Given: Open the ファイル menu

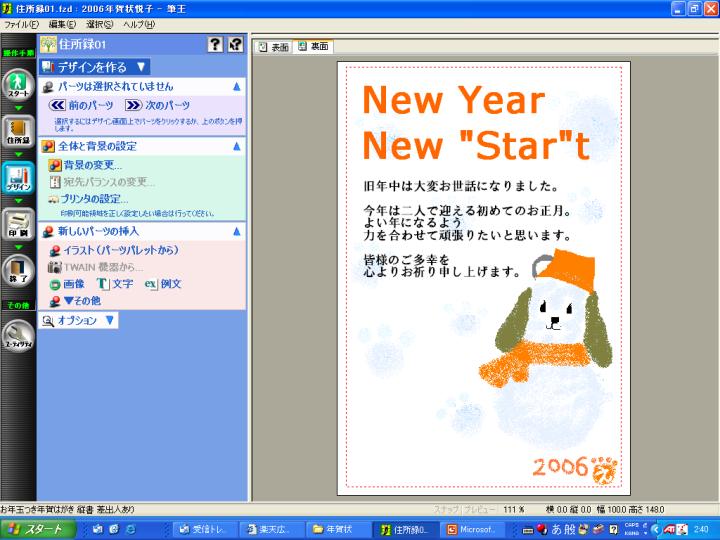Looking at the screenshot, I should pos(22,24).
